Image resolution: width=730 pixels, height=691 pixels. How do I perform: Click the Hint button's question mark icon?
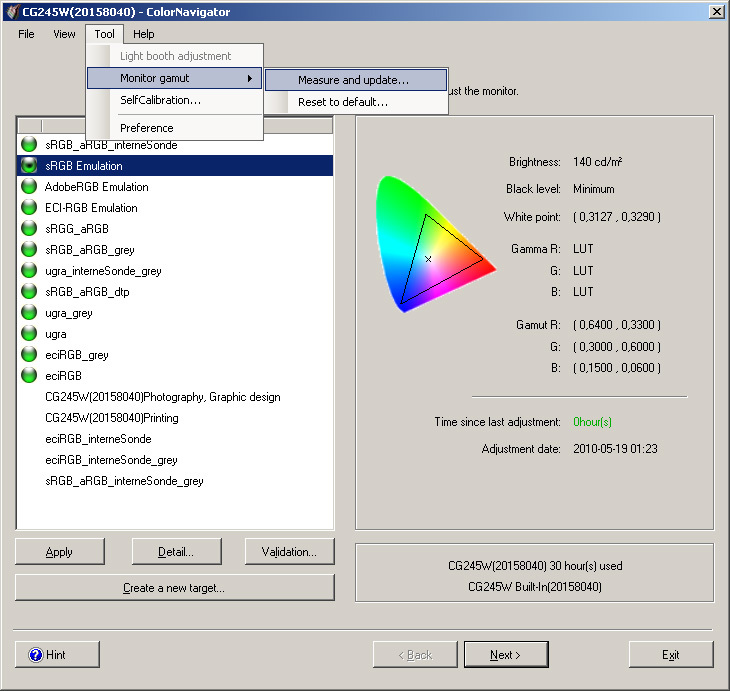36,655
